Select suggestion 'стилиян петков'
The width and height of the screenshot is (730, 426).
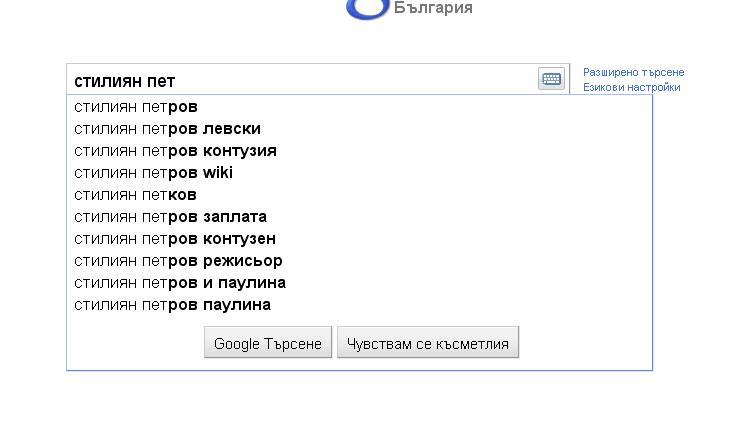(x=359, y=195)
